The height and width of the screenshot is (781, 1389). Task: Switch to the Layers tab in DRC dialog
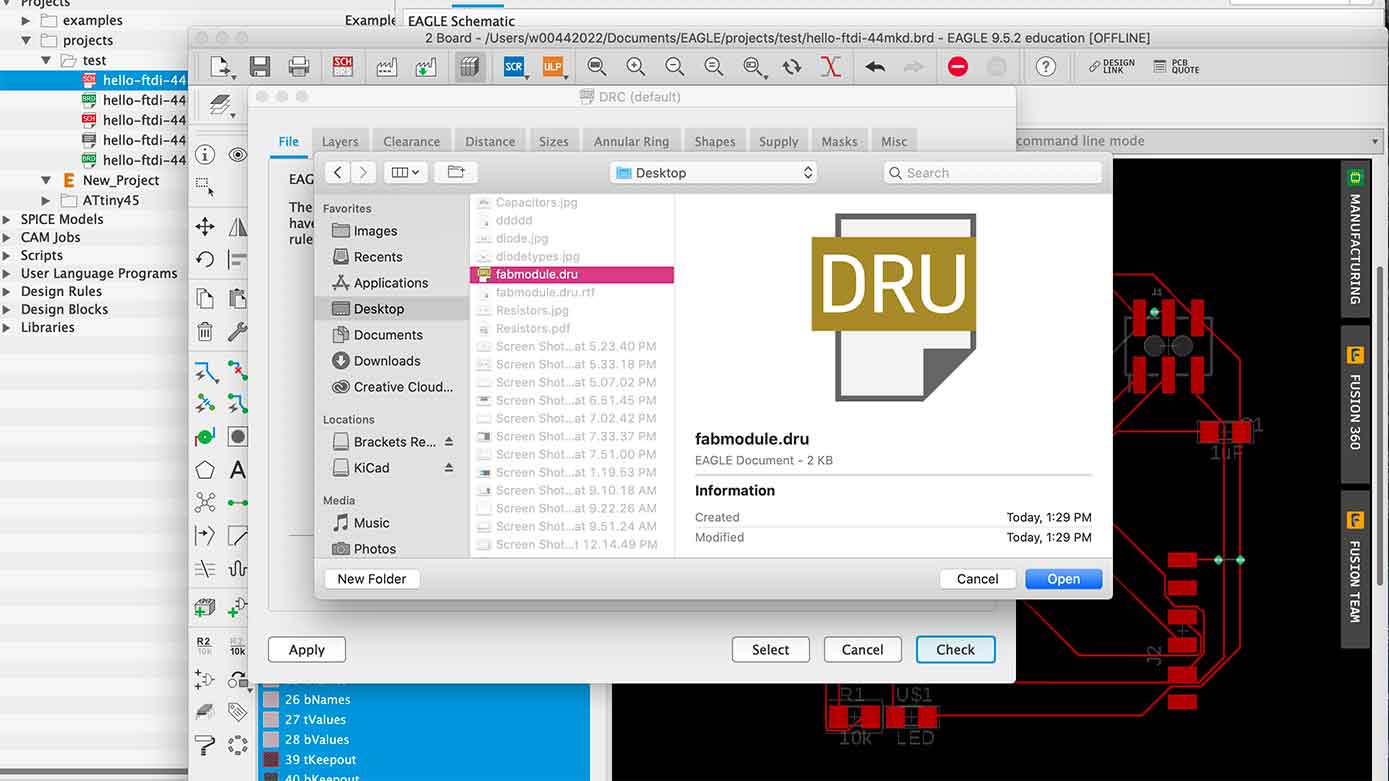click(x=340, y=142)
